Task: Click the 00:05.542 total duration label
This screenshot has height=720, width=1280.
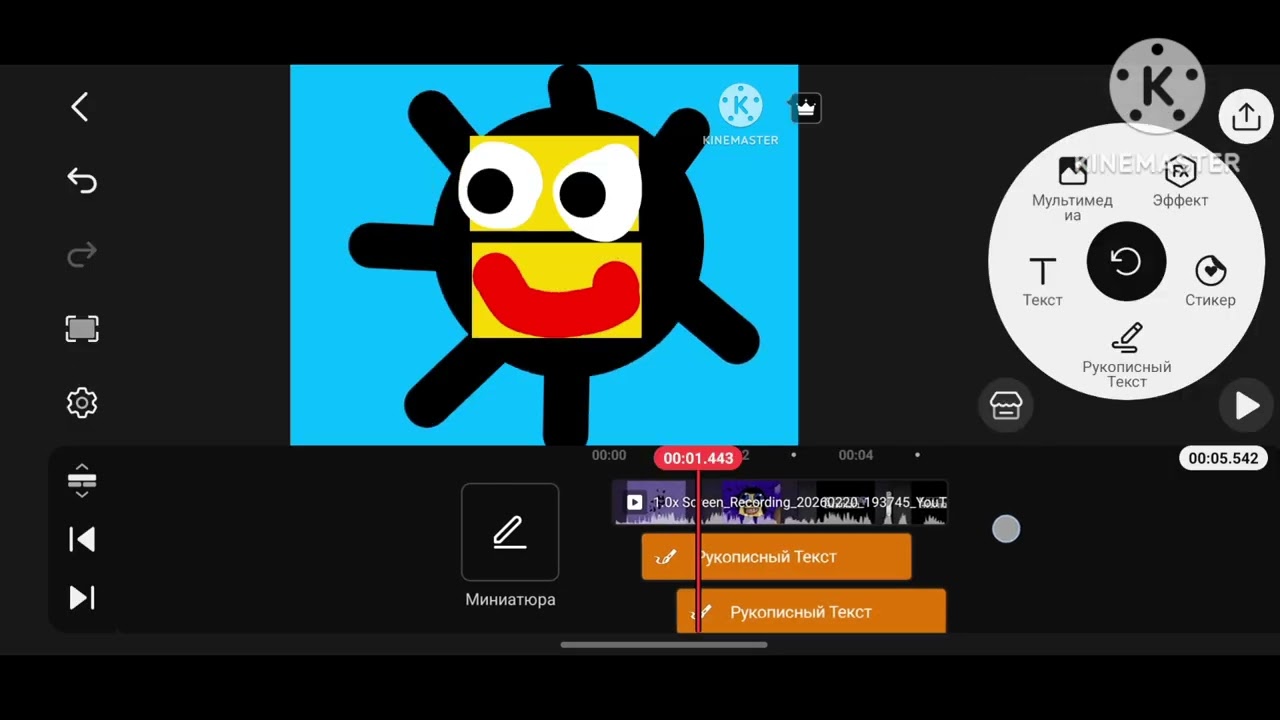Action: [1223, 458]
